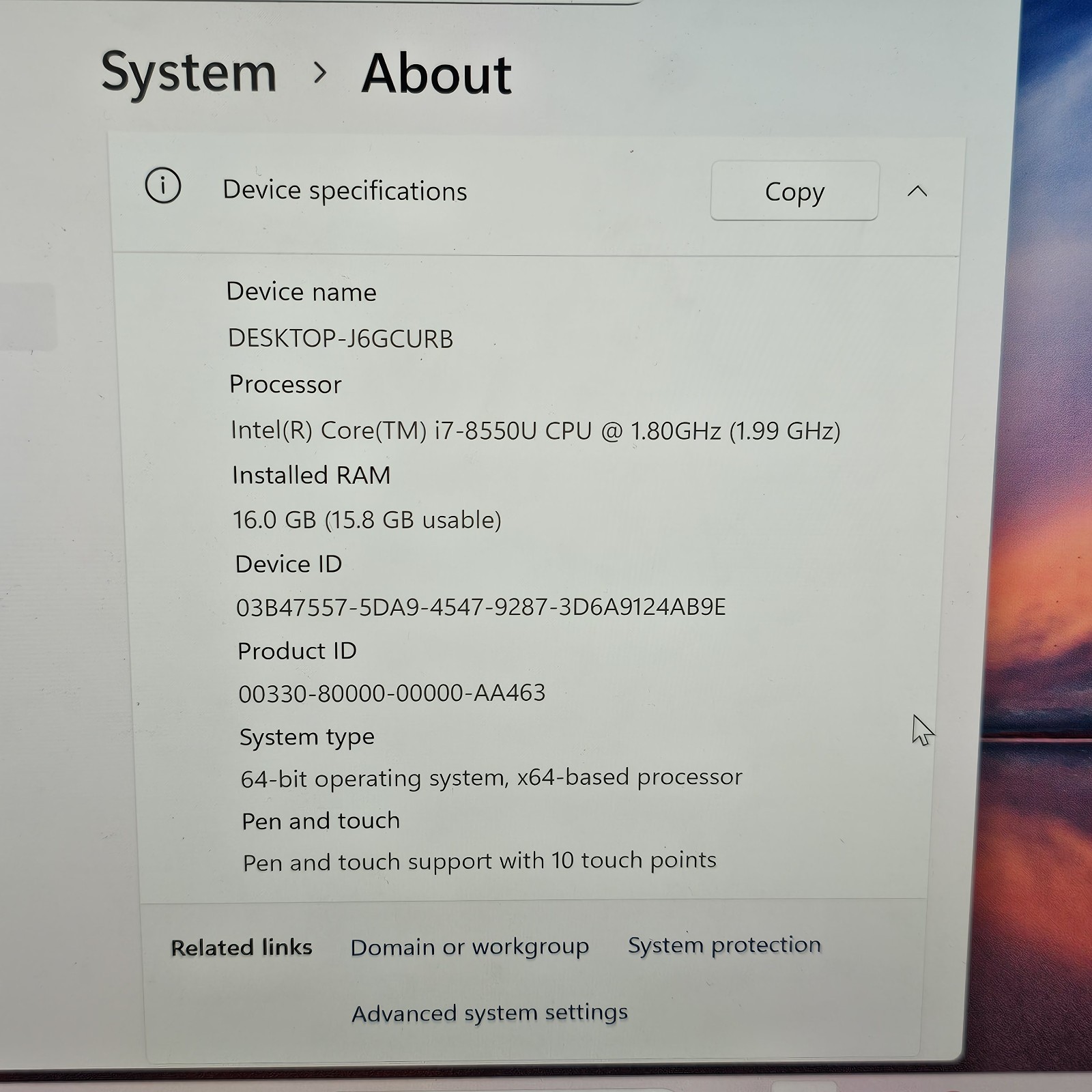
Task: Open Advanced system settings link
Action: (489, 1013)
